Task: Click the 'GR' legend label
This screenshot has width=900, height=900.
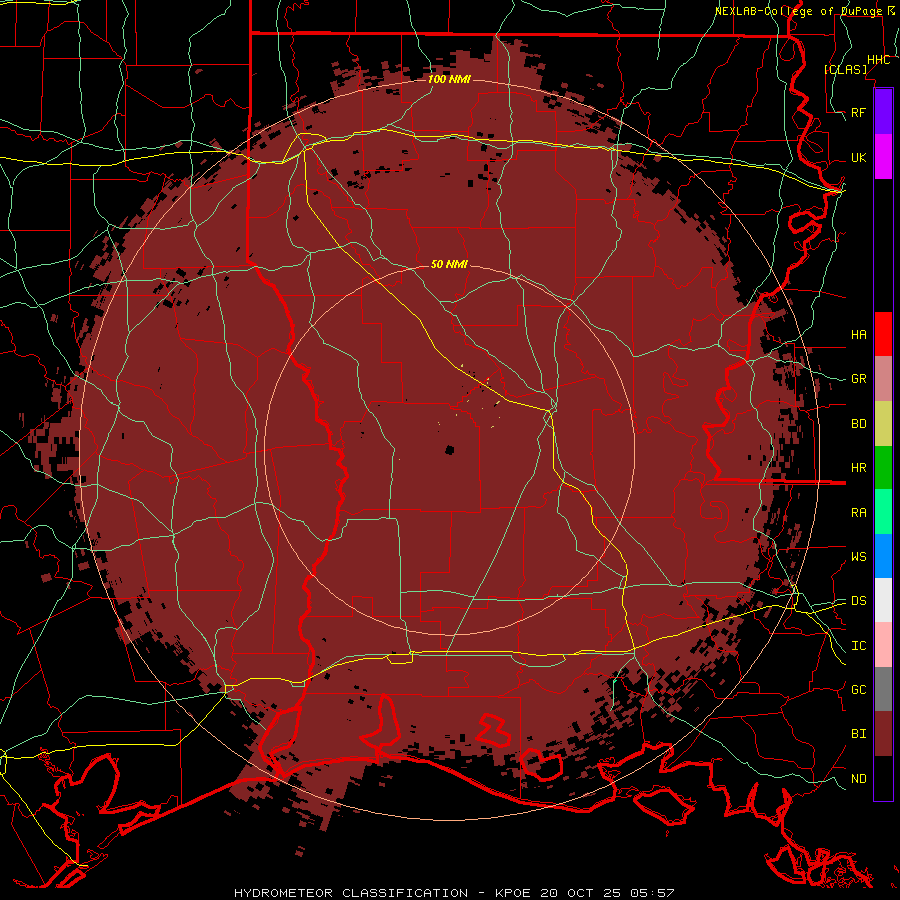Action: pos(858,379)
